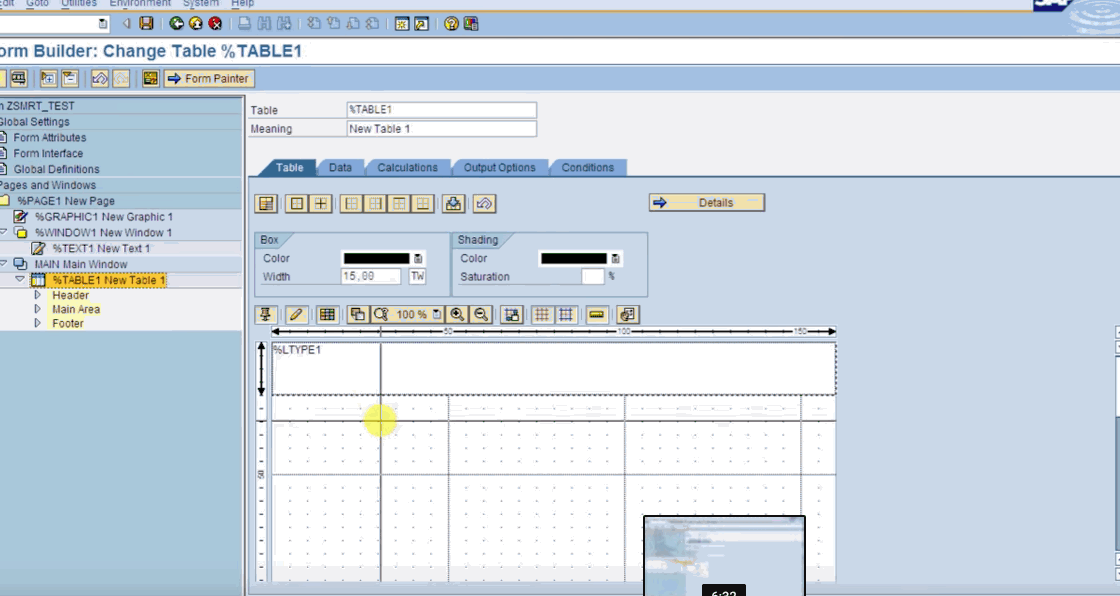The height and width of the screenshot is (596, 1120).
Task: Switch to the Output Options tab
Action: [x=499, y=167]
